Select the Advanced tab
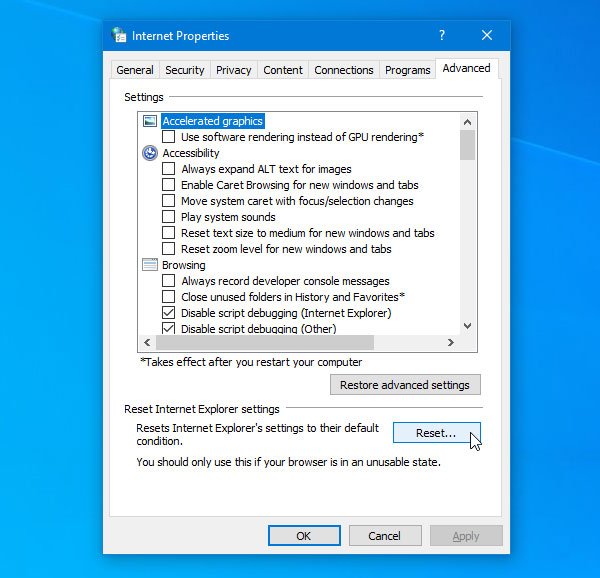Screen dimensions: 600x578 click(466, 68)
